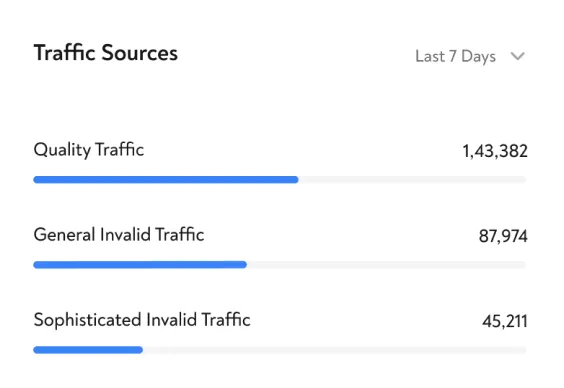Click the blue filled part of Sophisticated Invalid bar
The height and width of the screenshot is (388, 564).
tap(88, 350)
